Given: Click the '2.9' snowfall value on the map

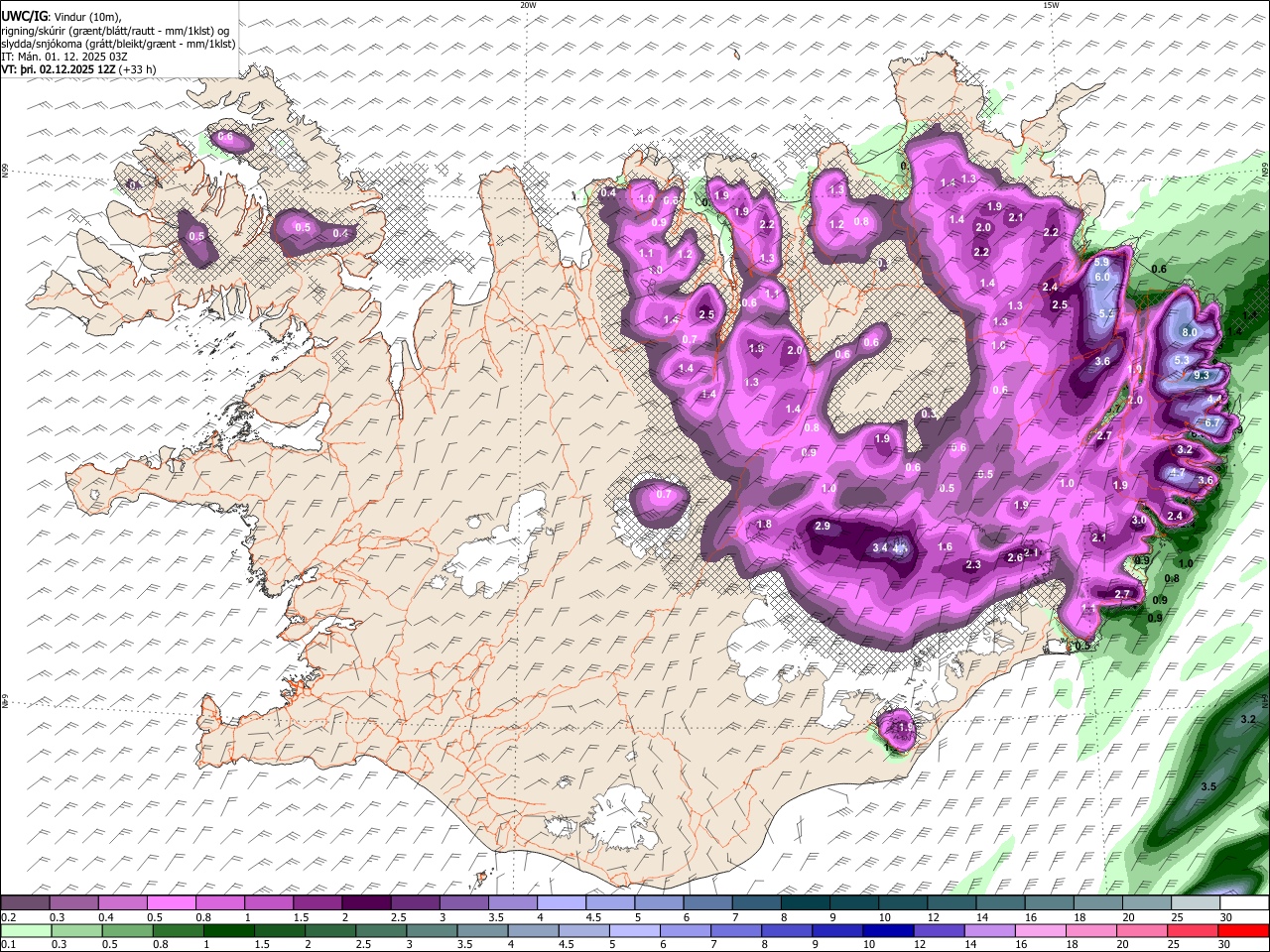Looking at the screenshot, I should (x=823, y=527).
